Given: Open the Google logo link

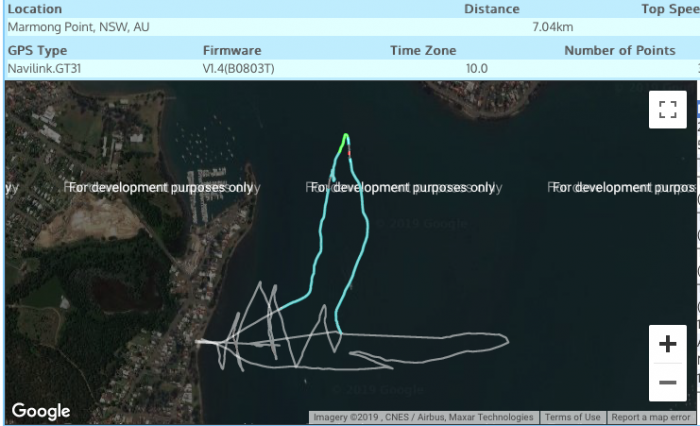Looking at the screenshot, I should point(41,411).
